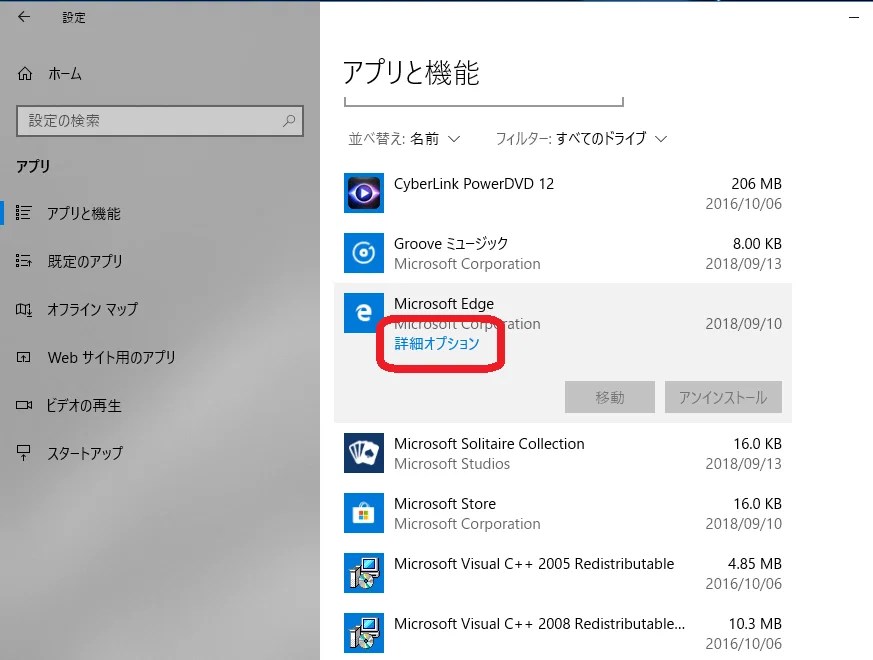Focus the 設定の検索 search field
The image size is (873, 660).
pyautogui.click(x=160, y=120)
